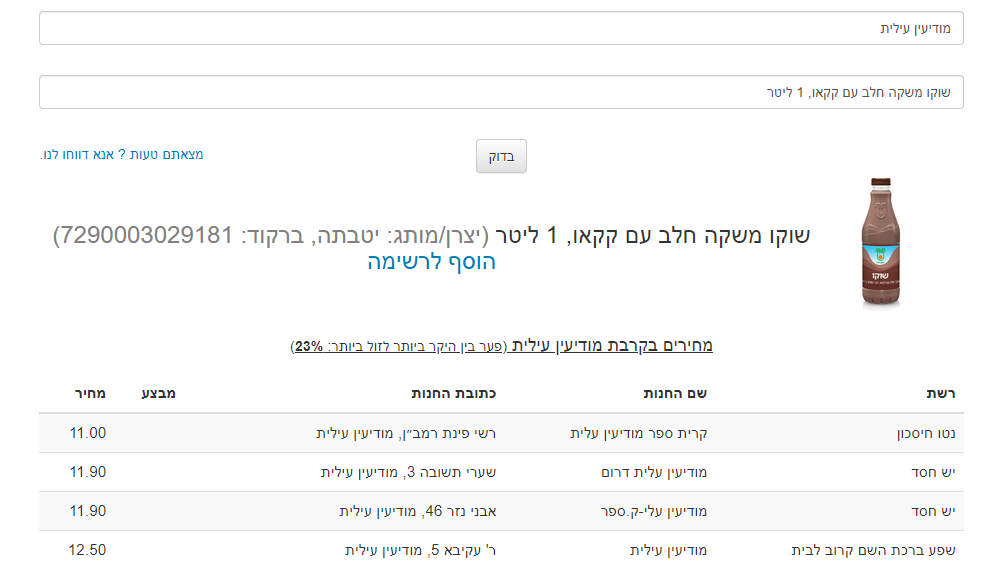Click the chocolate milk bottle product image
Image resolution: width=987 pixels, height=567 pixels.
coord(880,242)
